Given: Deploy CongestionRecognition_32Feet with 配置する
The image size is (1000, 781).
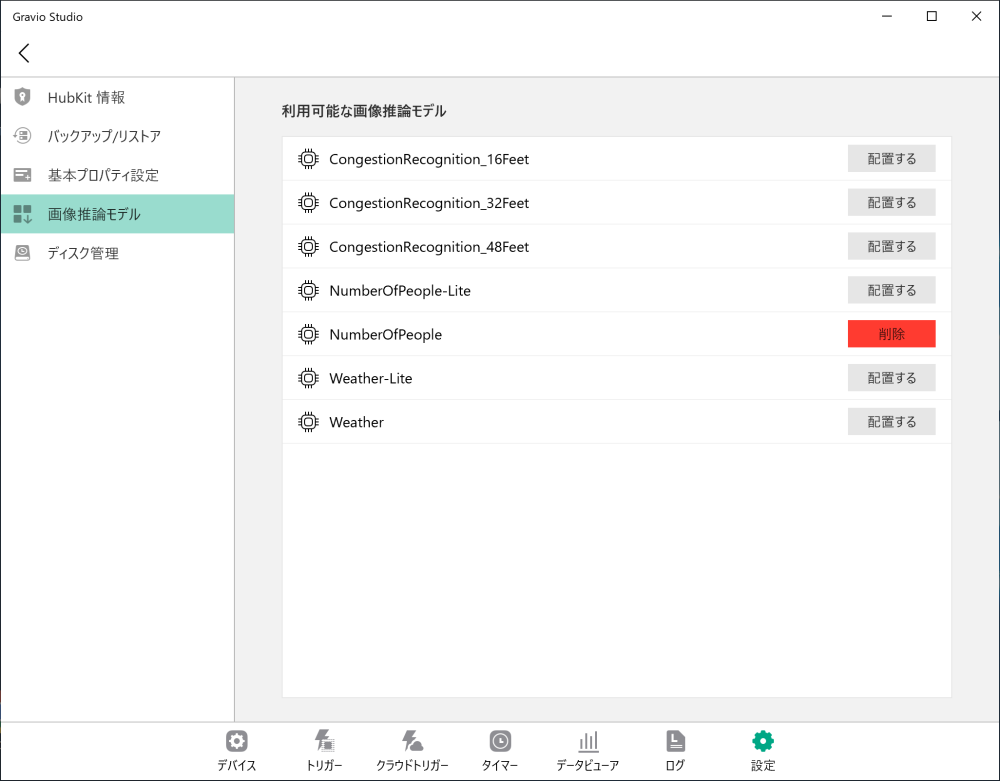Looking at the screenshot, I should [x=891, y=203].
